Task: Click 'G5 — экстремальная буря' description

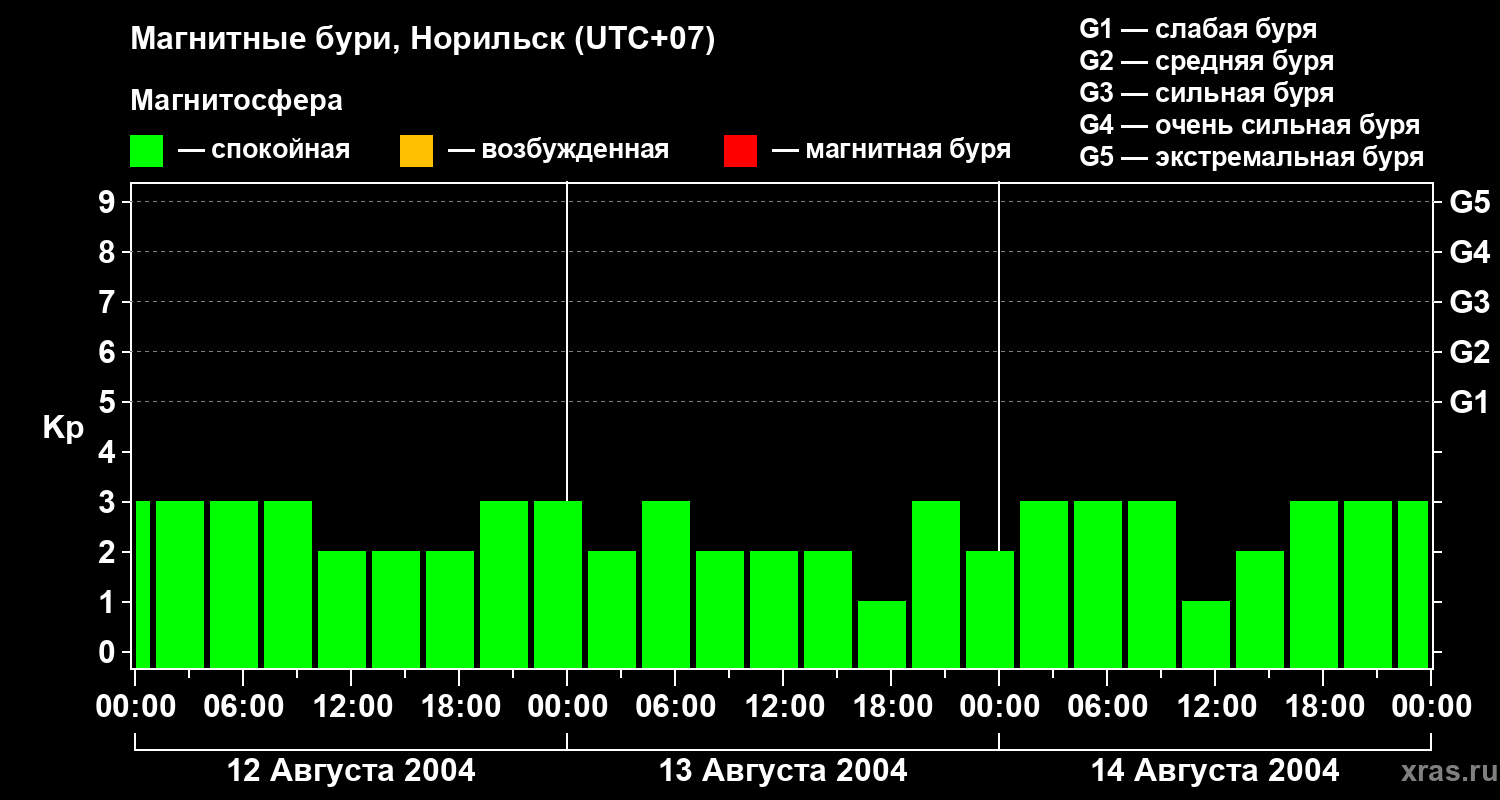Action: [1252, 158]
